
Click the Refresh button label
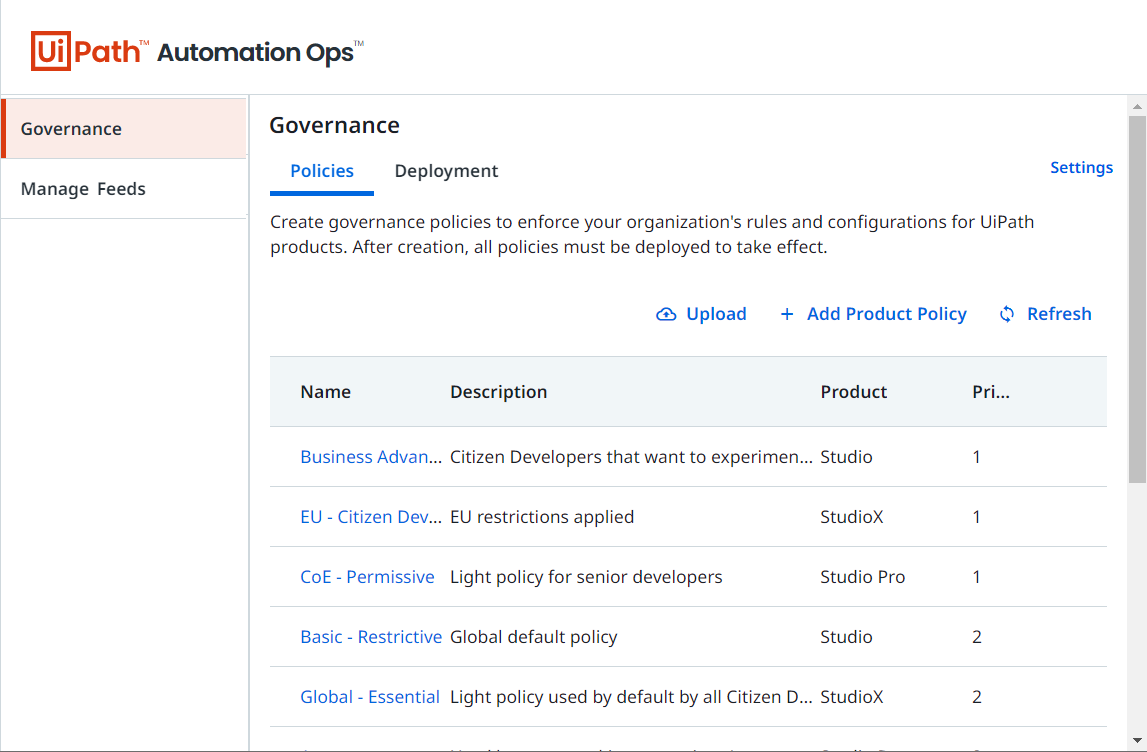tap(1059, 314)
